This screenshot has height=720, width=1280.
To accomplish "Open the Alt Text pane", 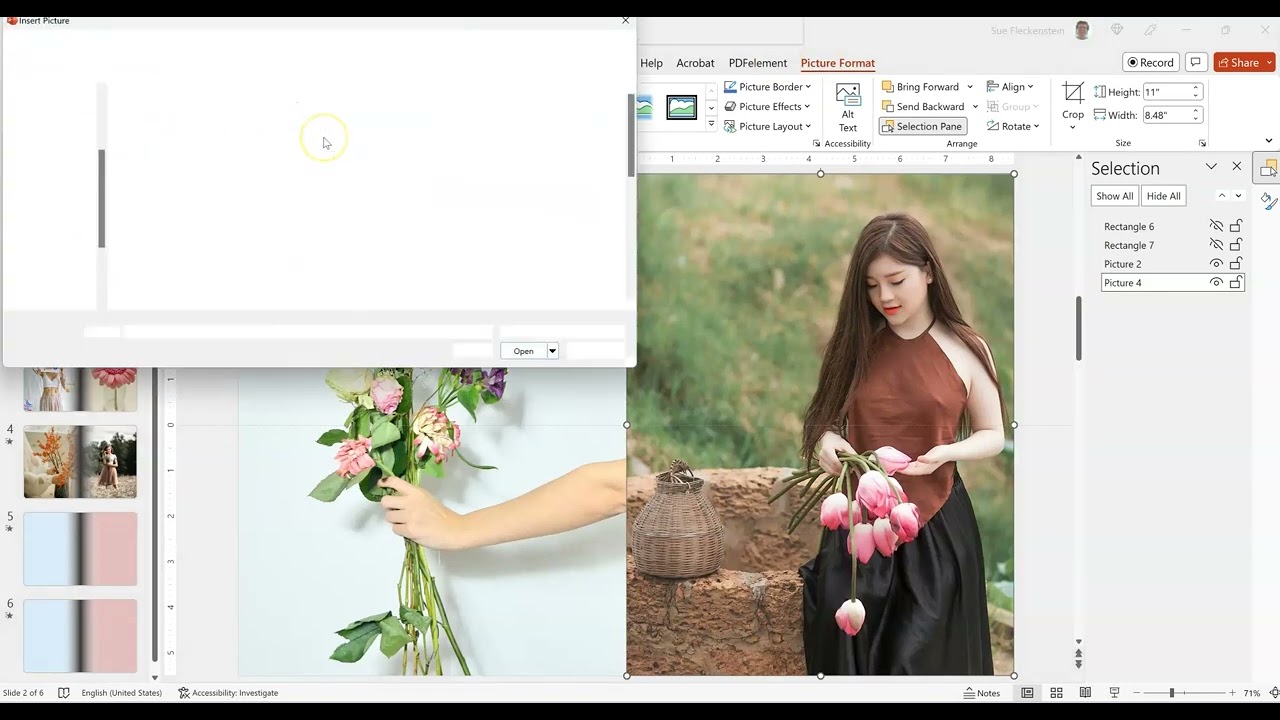I will (848, 108).
